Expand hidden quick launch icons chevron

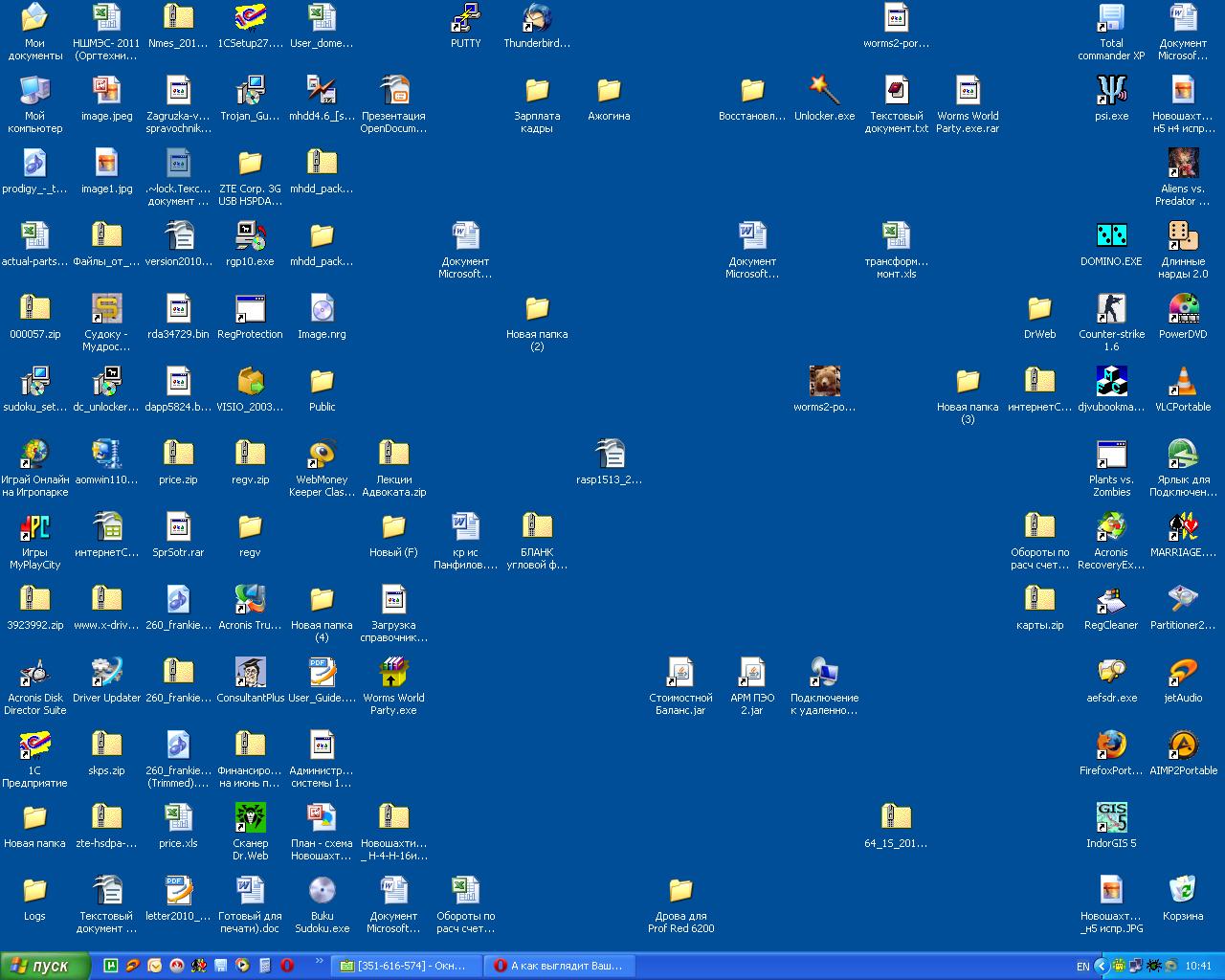pos(319,963)
